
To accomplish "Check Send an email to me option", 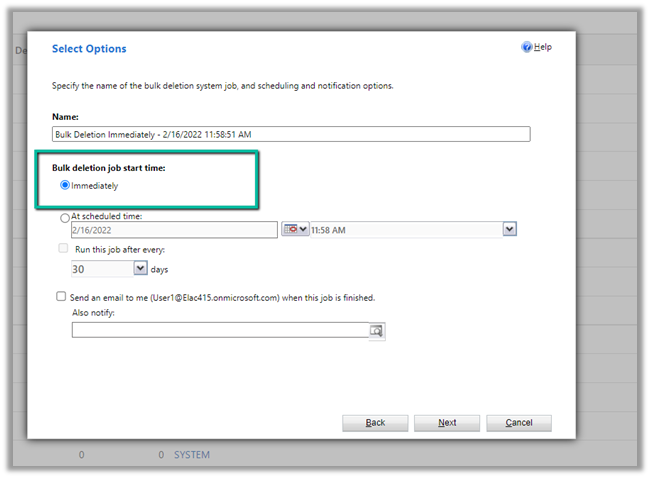I will [x=61, y=296].
